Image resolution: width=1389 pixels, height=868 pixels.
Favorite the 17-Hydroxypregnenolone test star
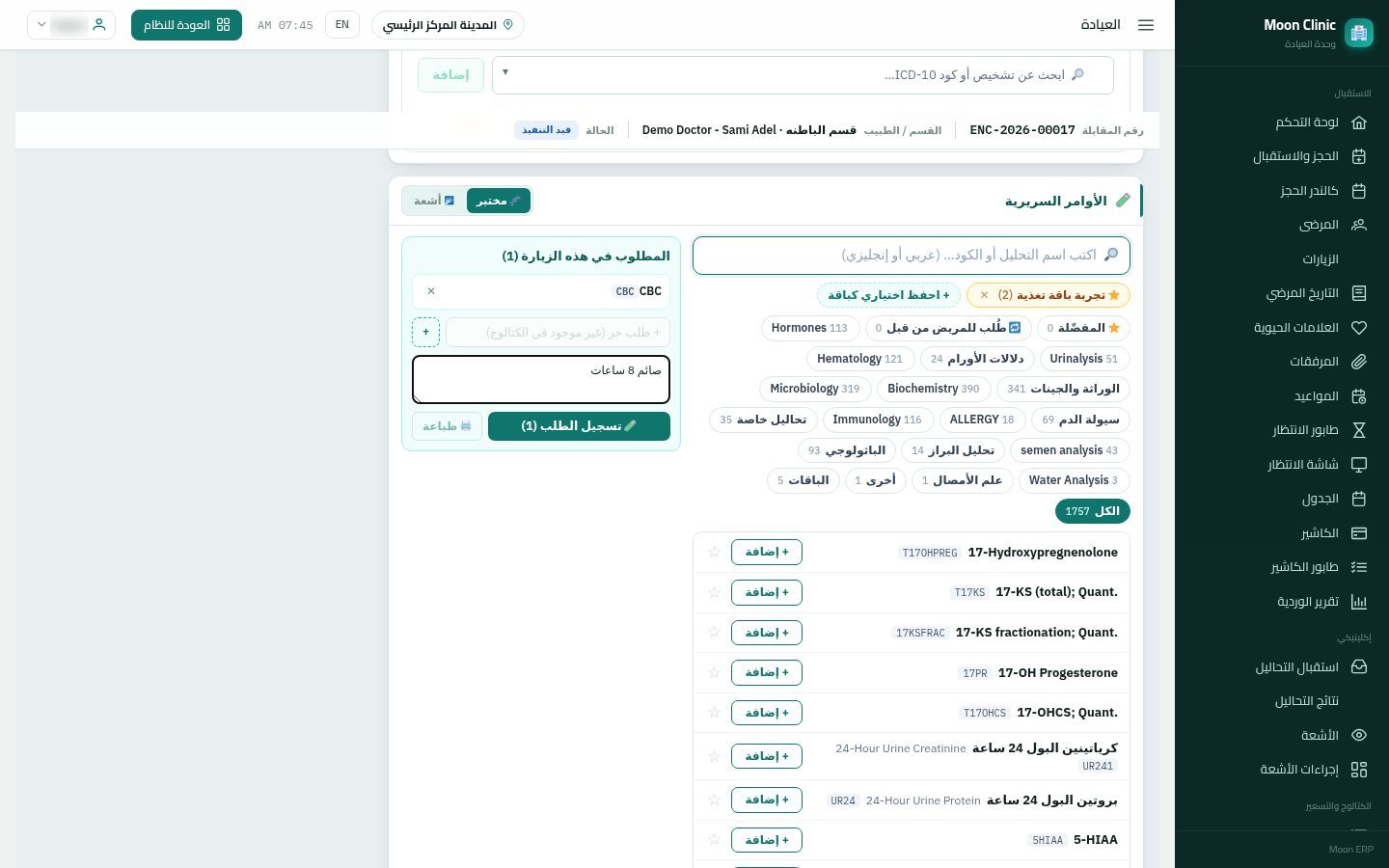[x=714, y=553]
